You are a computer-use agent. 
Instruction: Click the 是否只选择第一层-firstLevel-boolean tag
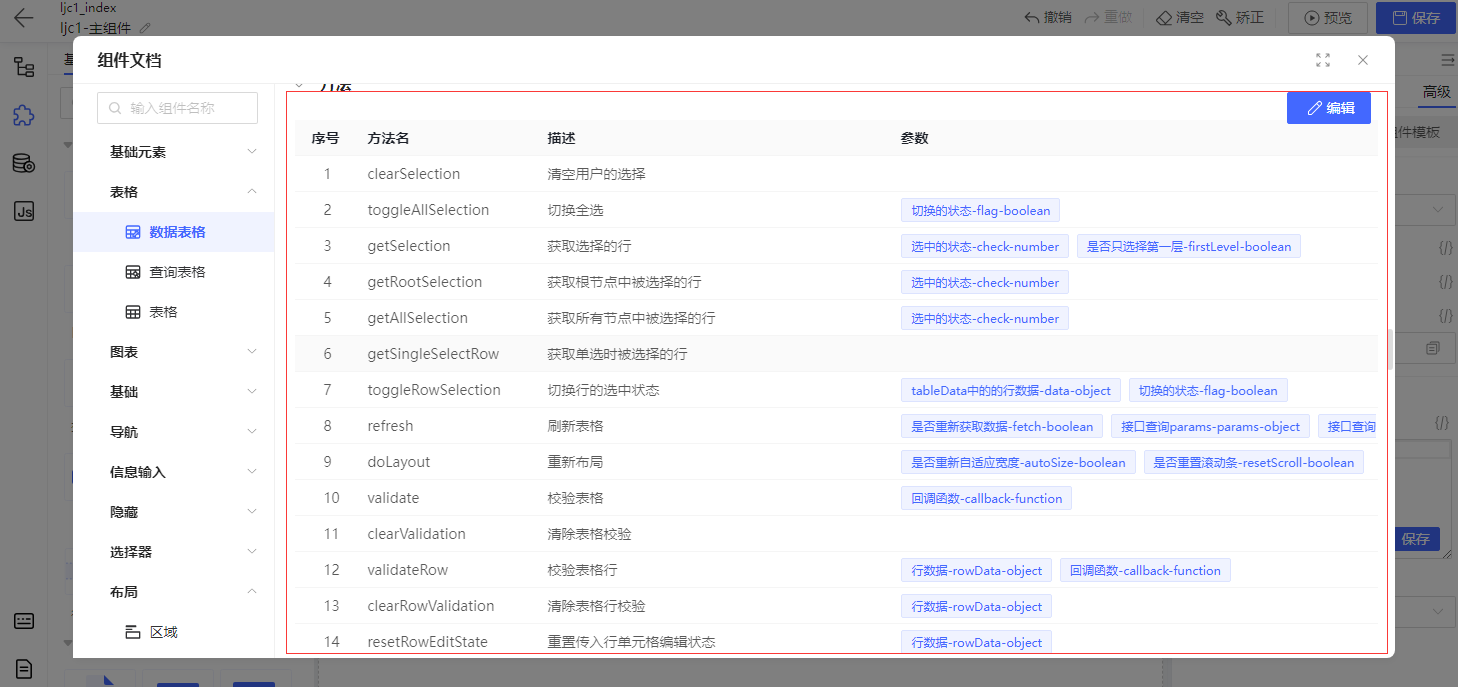pyautogui.click(x=1189, y=246)
